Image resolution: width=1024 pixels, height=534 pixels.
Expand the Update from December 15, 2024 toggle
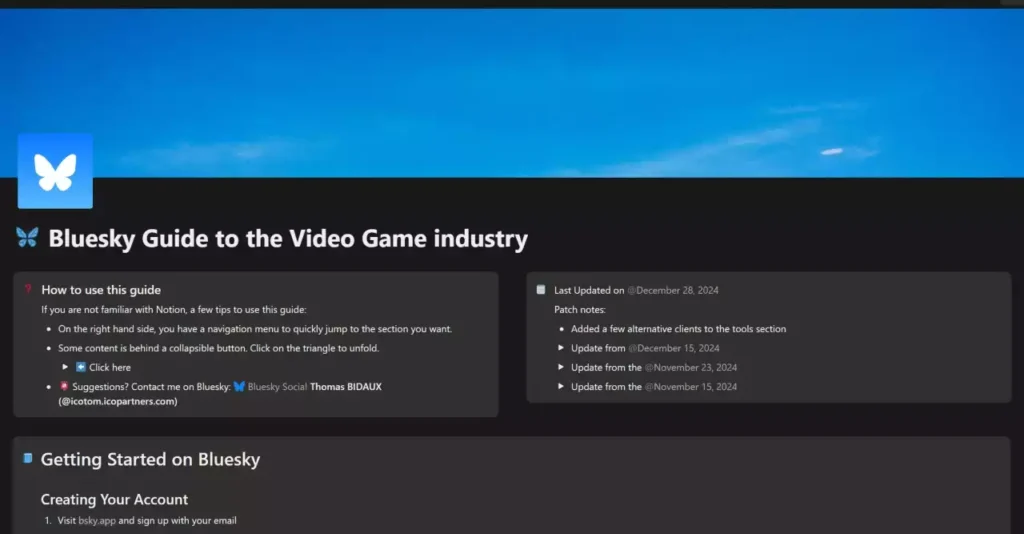pyautogui.click(x=561, y=348)
